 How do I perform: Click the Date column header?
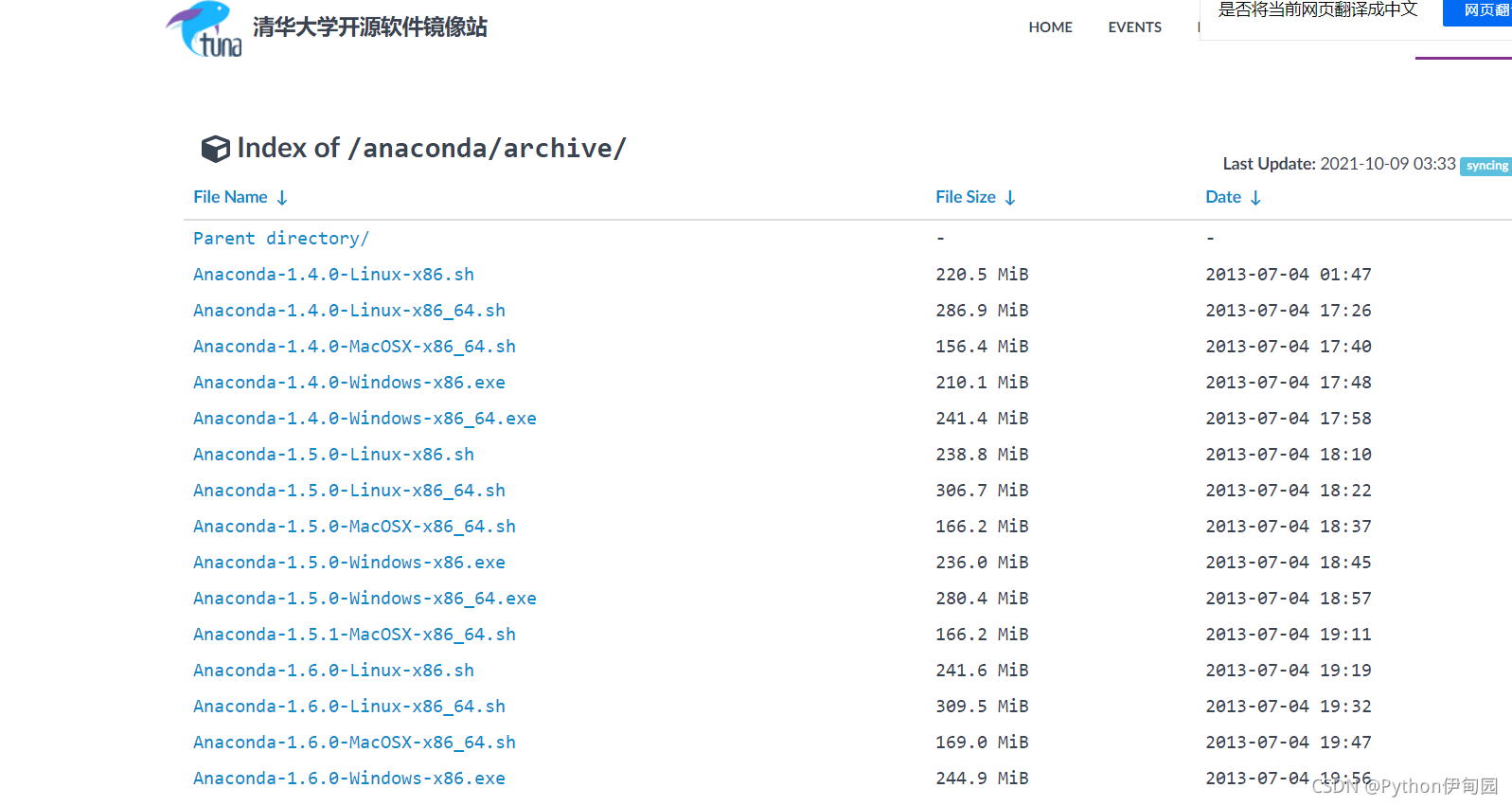[x=1222, y=197]
